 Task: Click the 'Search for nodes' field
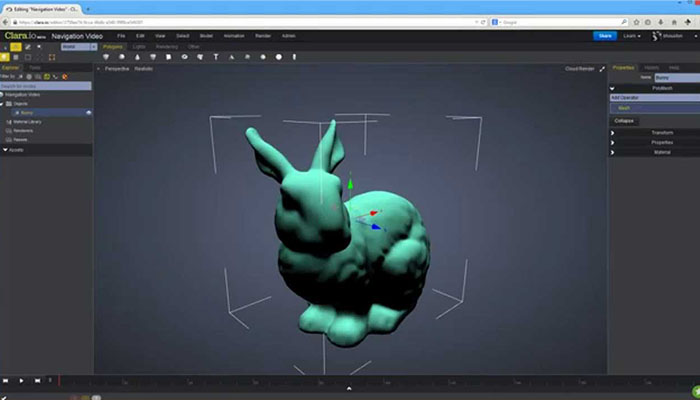[46, 86]
